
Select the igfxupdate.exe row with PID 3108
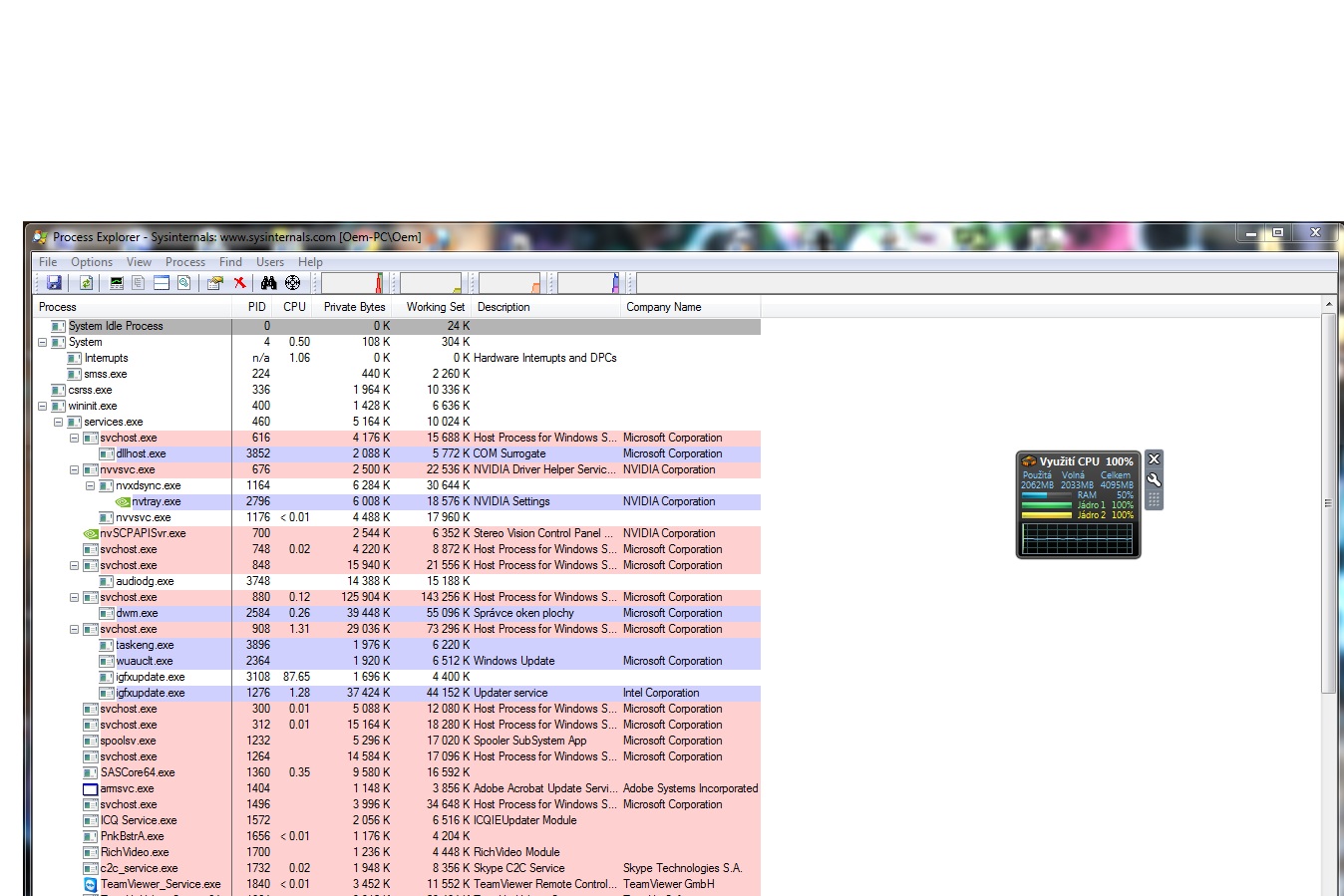[399, 677]
